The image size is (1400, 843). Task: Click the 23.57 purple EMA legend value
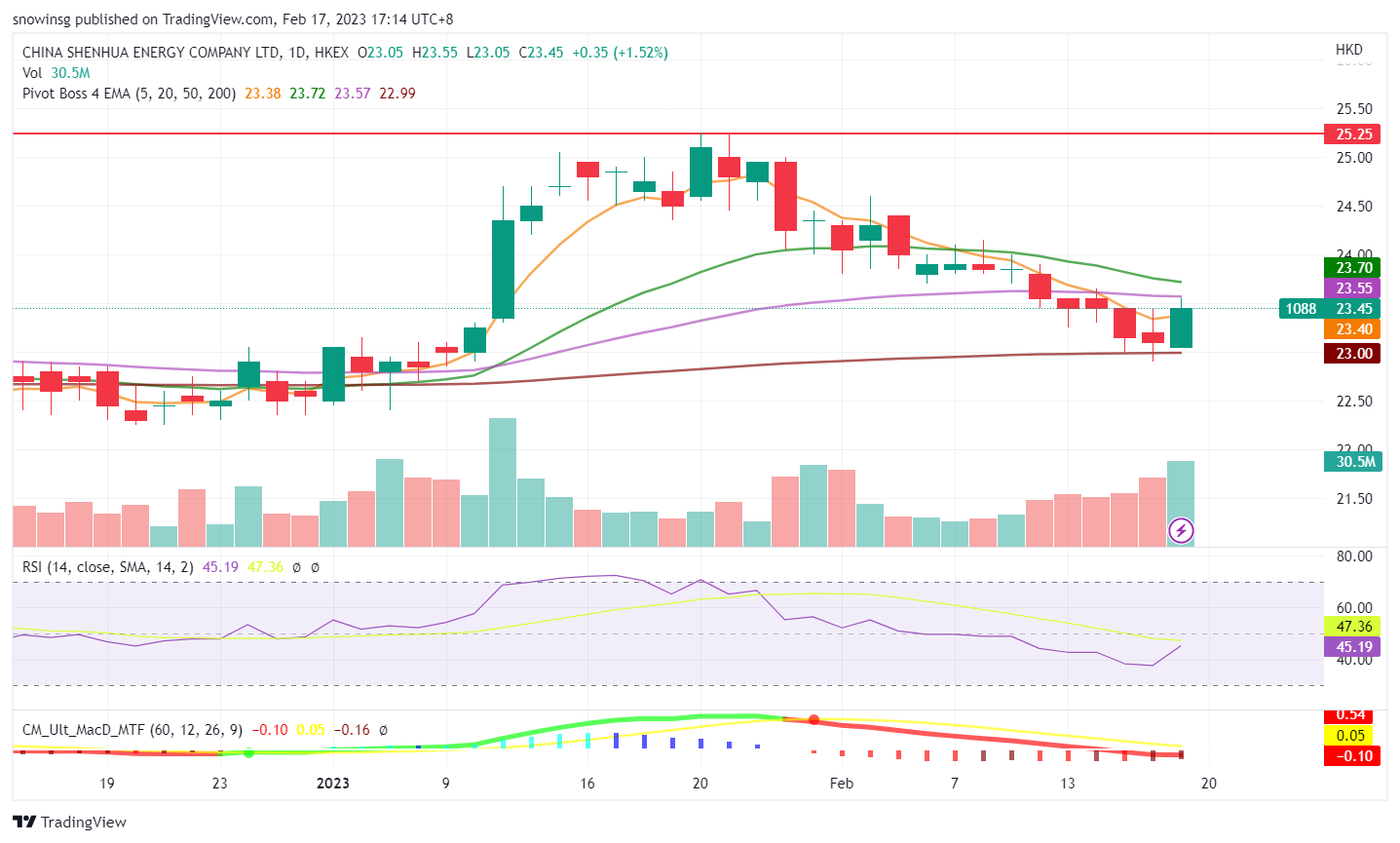pos(353,94)
